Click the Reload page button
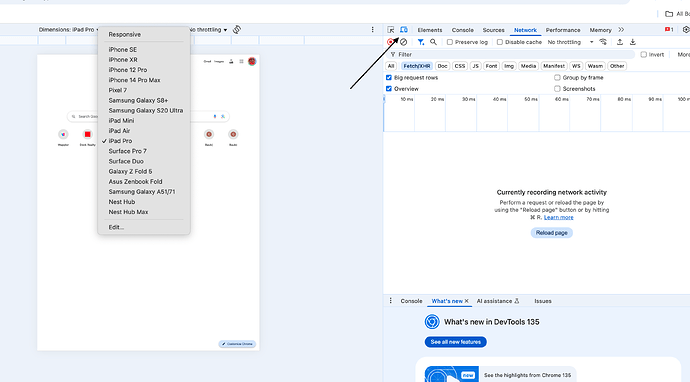Image resolution: width=690 pixels, height=382 pixels. tap(551, 233)
